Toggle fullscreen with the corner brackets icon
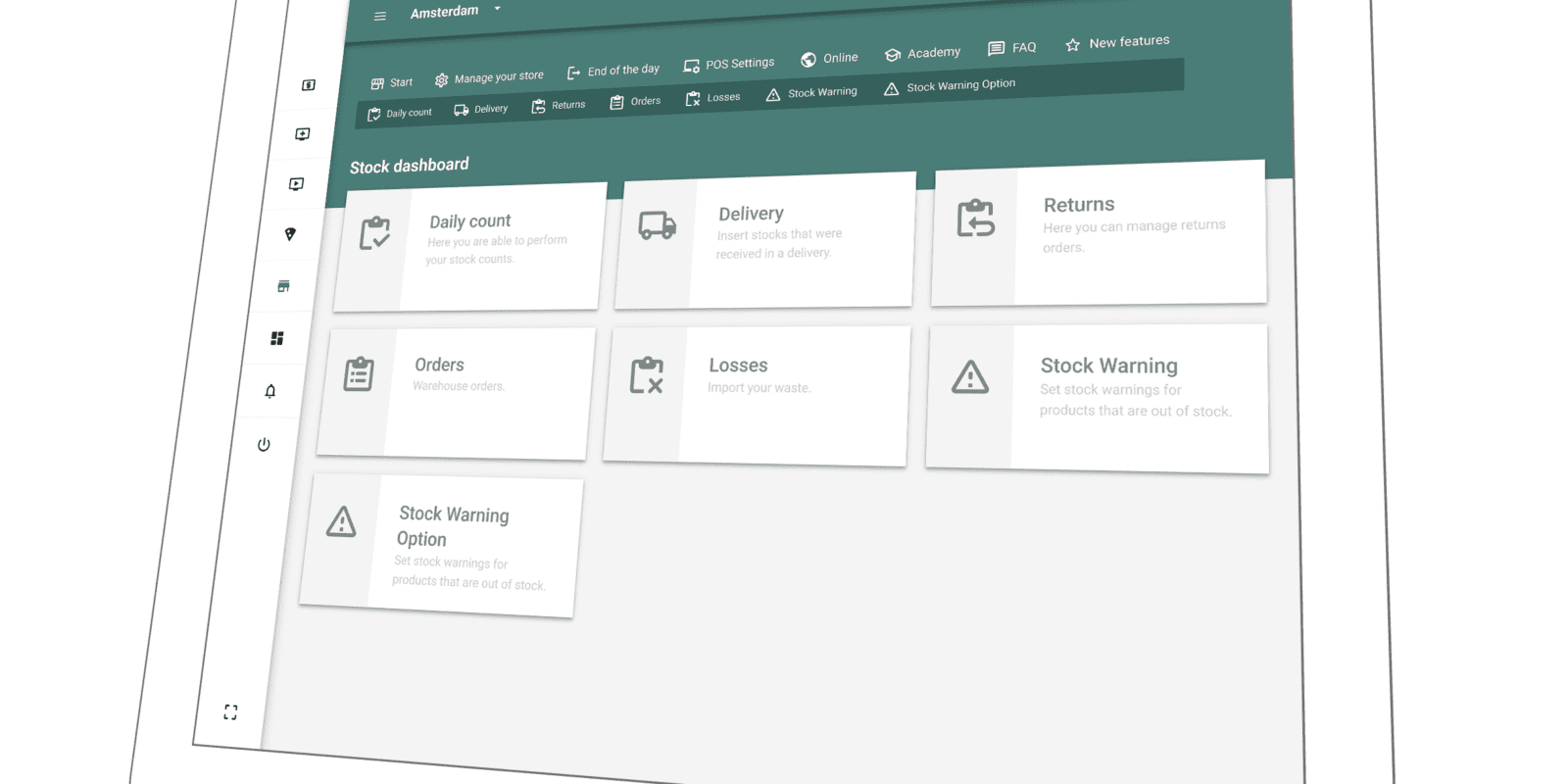This screenshot has height=784, width=1568. coord(230,712)
